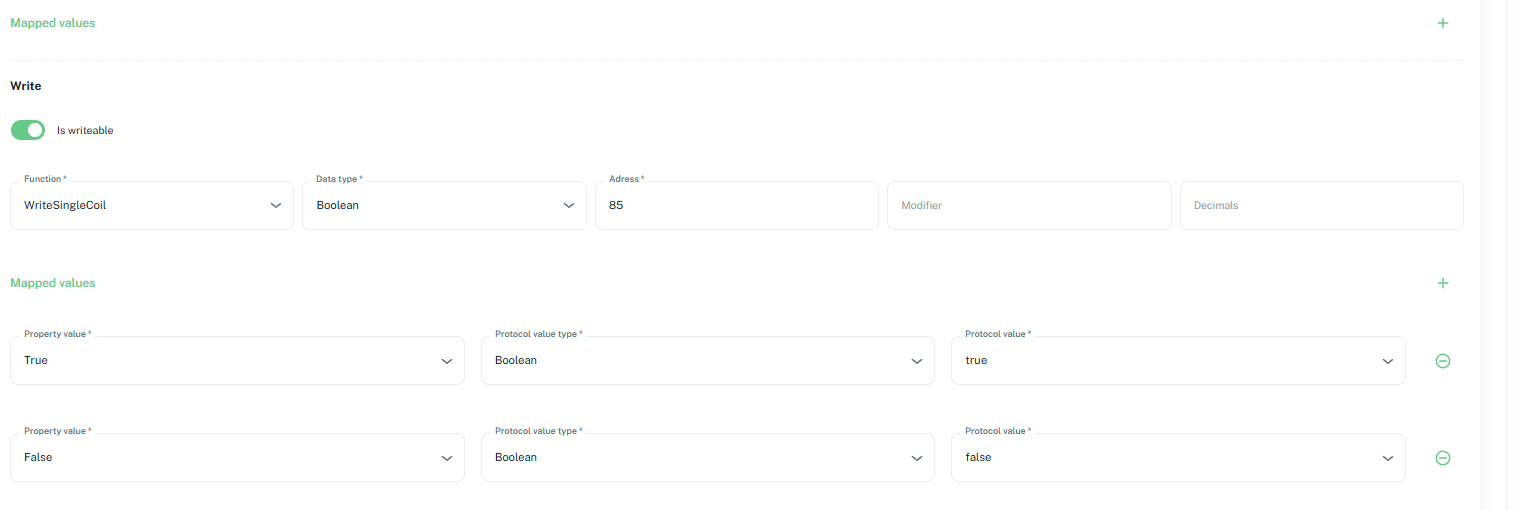Image resolution: width=1518 pixels, height=510 pixels.
Task: Open the Data type dropdown
Action: pyautogui.click(x=444, y=205)
